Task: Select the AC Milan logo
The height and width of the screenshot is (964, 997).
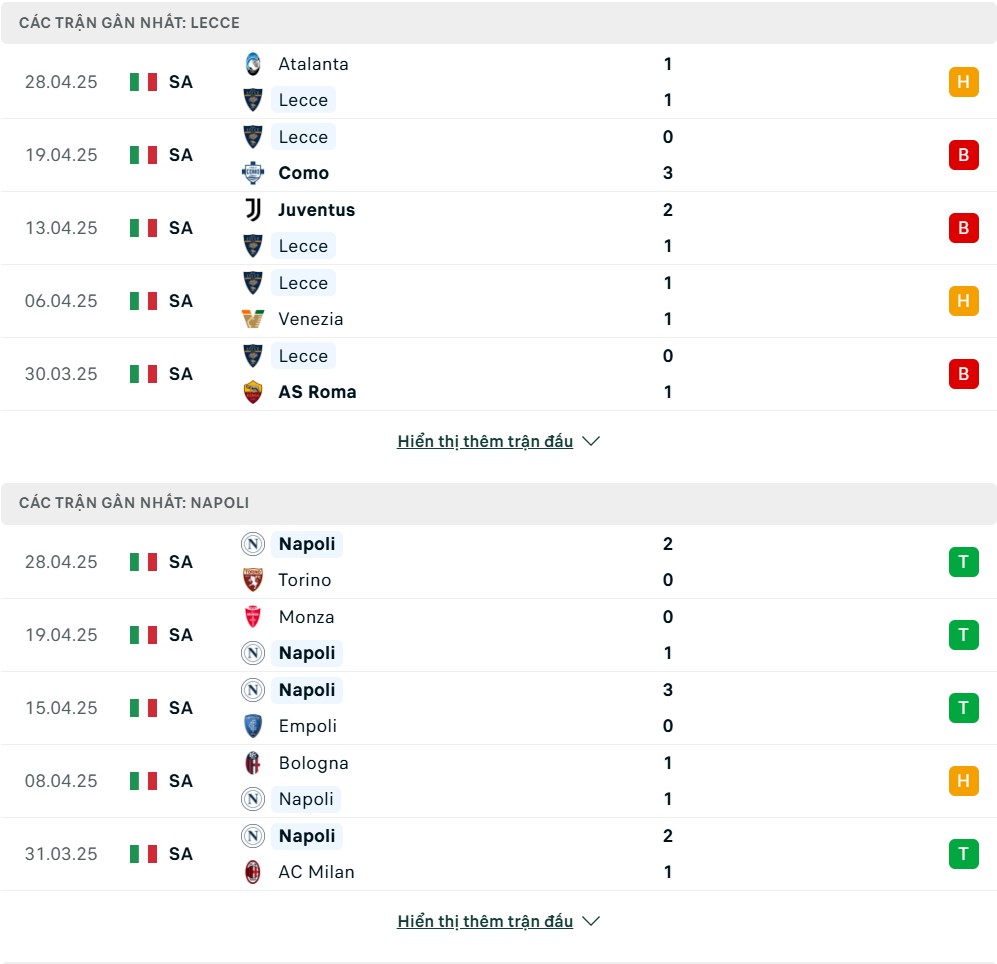Action: click(x=253, y=872)
